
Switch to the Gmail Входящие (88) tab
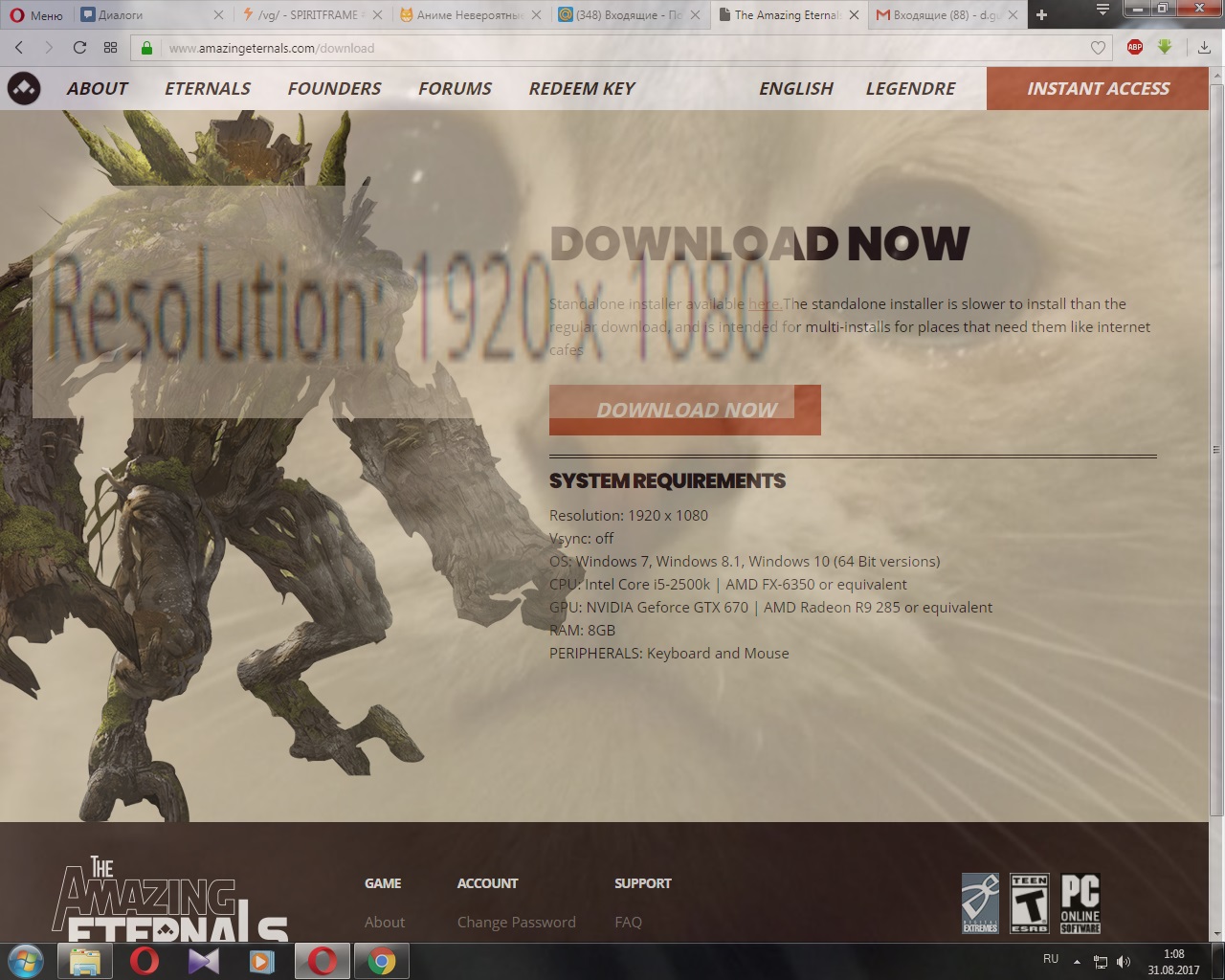[x=947, y=15]
